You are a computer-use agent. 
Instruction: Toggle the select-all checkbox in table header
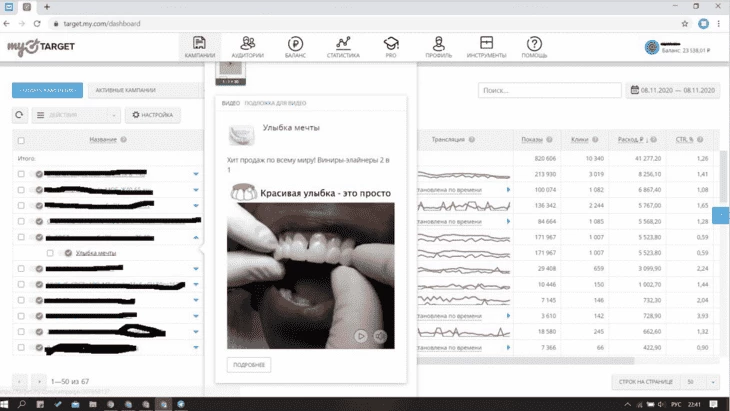click(21, 141)
